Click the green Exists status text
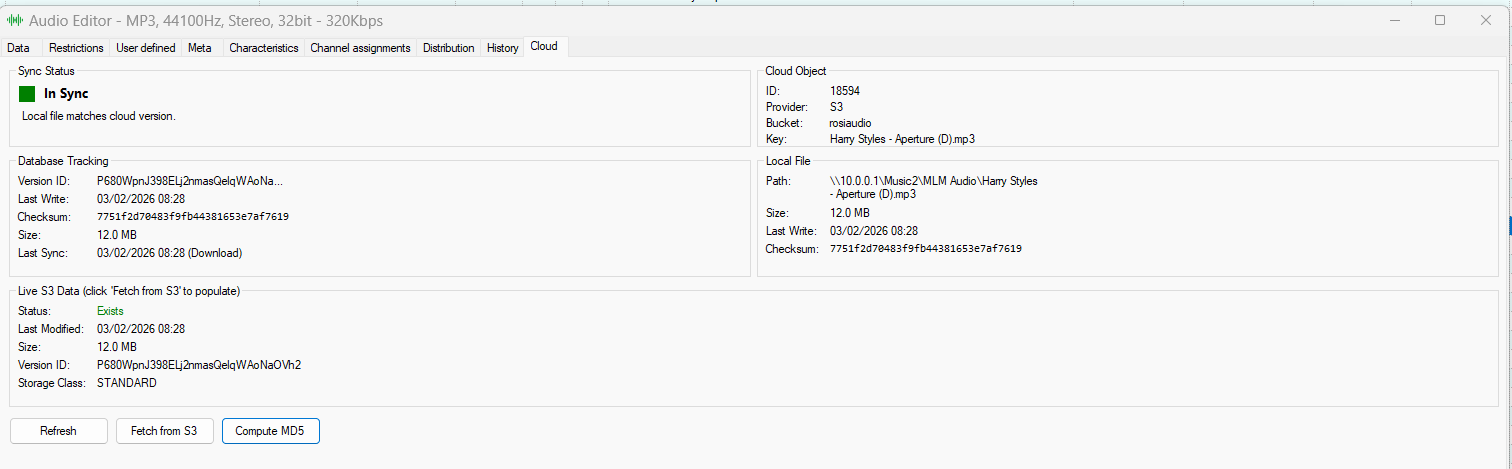The image size is (1512, 469). 110,311
